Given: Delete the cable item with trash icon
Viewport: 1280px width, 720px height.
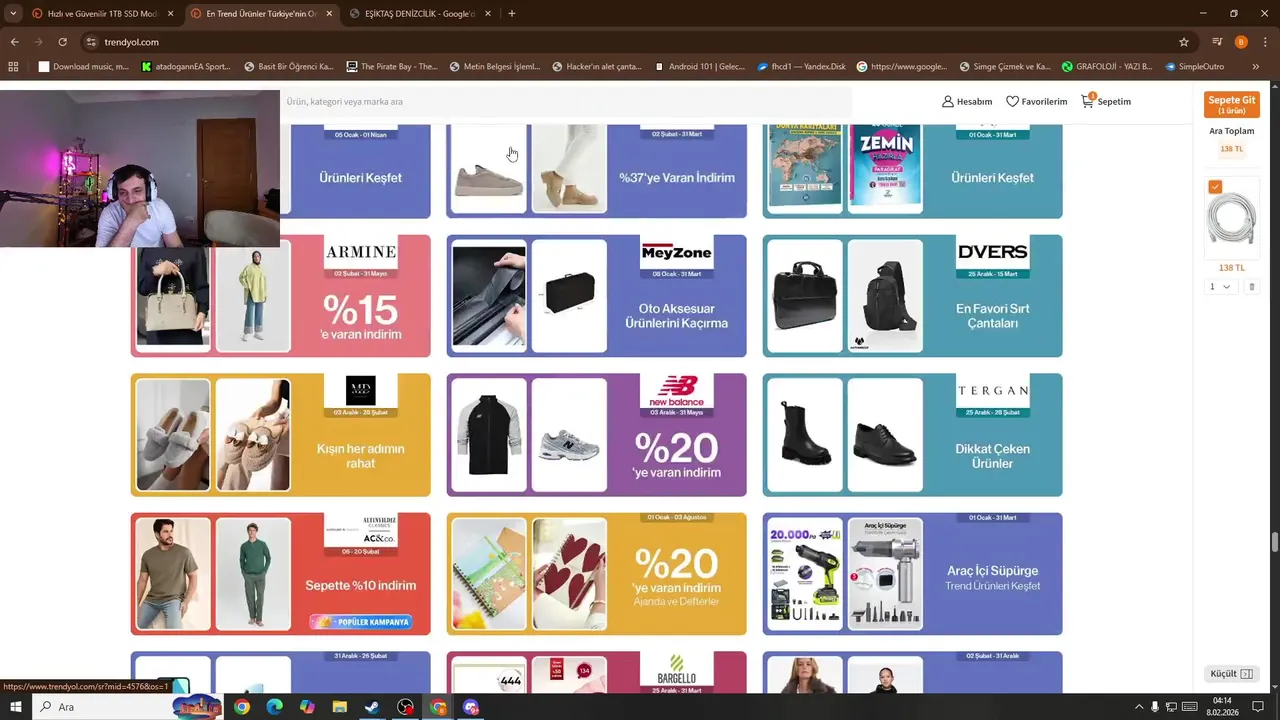Looking at the screenshot, I should point(1251,287).
